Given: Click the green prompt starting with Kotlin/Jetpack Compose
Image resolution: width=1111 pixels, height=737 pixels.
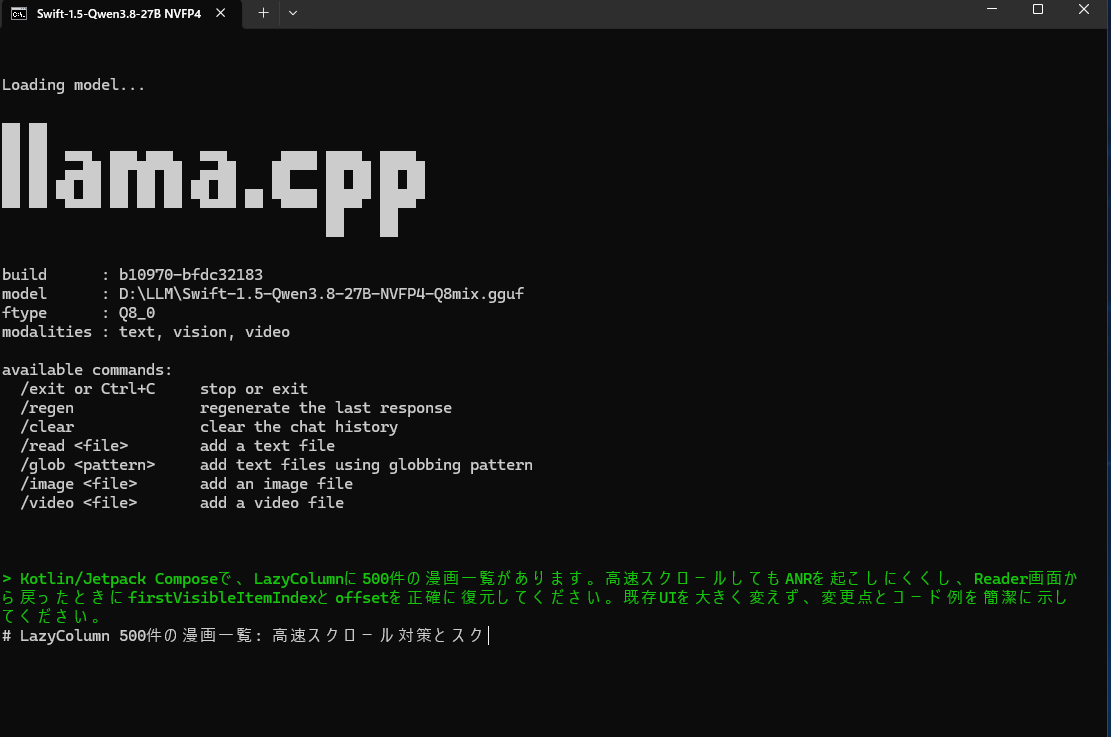Looking at the screenshot, I should (x=540, y=597).
